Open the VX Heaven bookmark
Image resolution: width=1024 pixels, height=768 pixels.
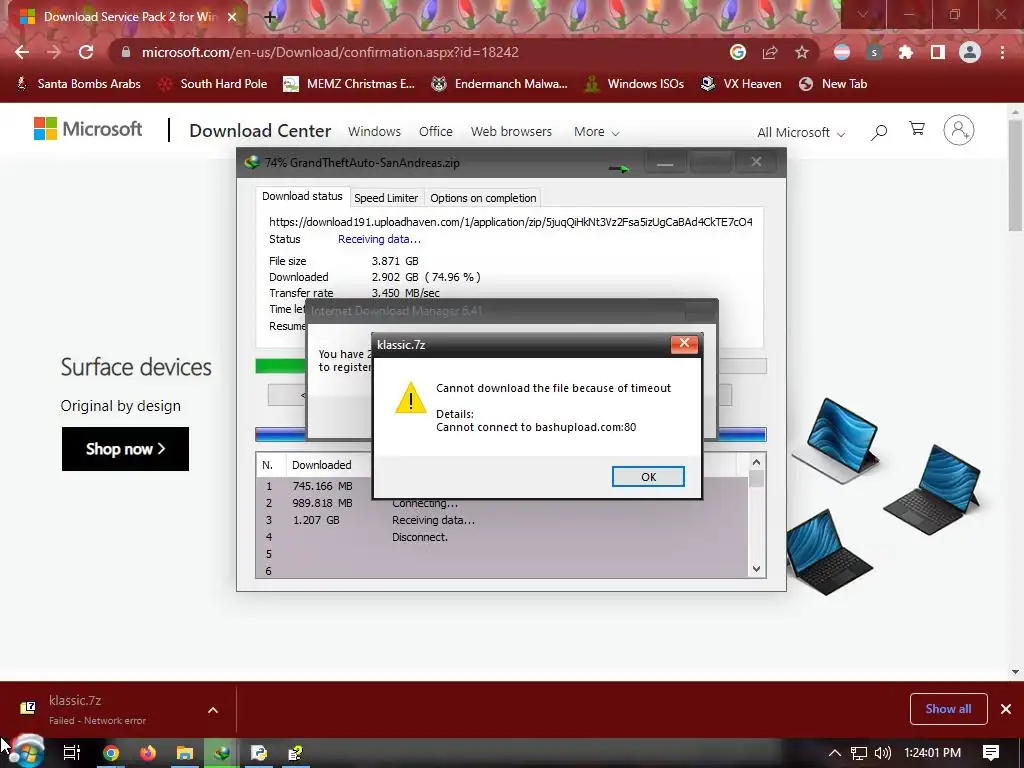point(741,84)
